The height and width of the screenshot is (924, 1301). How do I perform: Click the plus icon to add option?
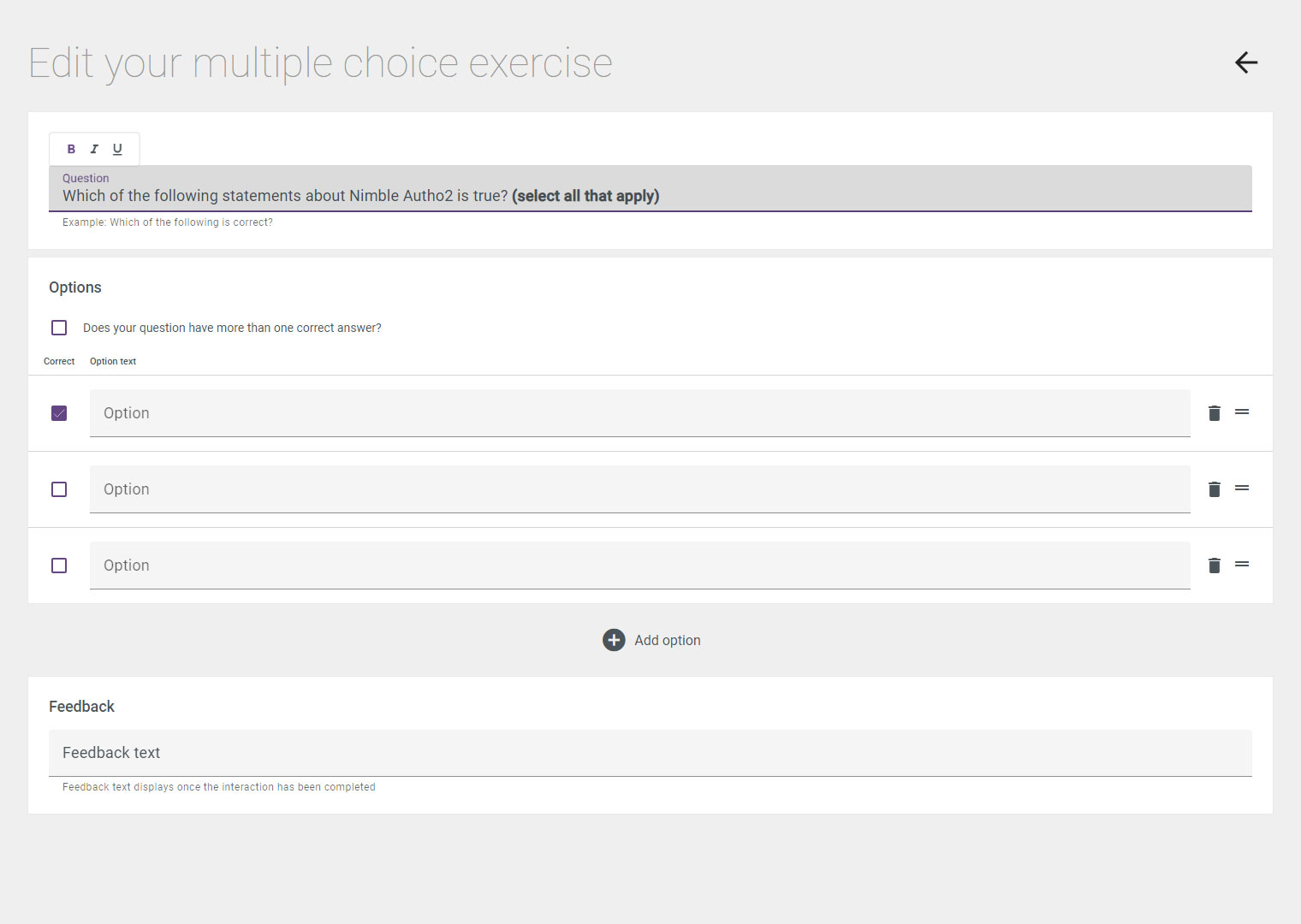click(614, 640)
